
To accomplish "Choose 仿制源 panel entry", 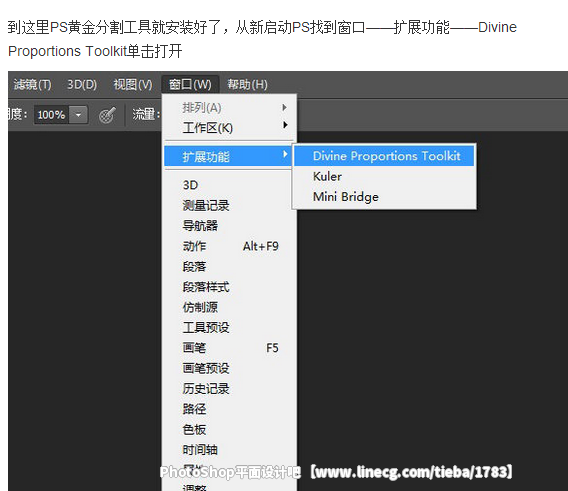I will [x=230, y=307].
